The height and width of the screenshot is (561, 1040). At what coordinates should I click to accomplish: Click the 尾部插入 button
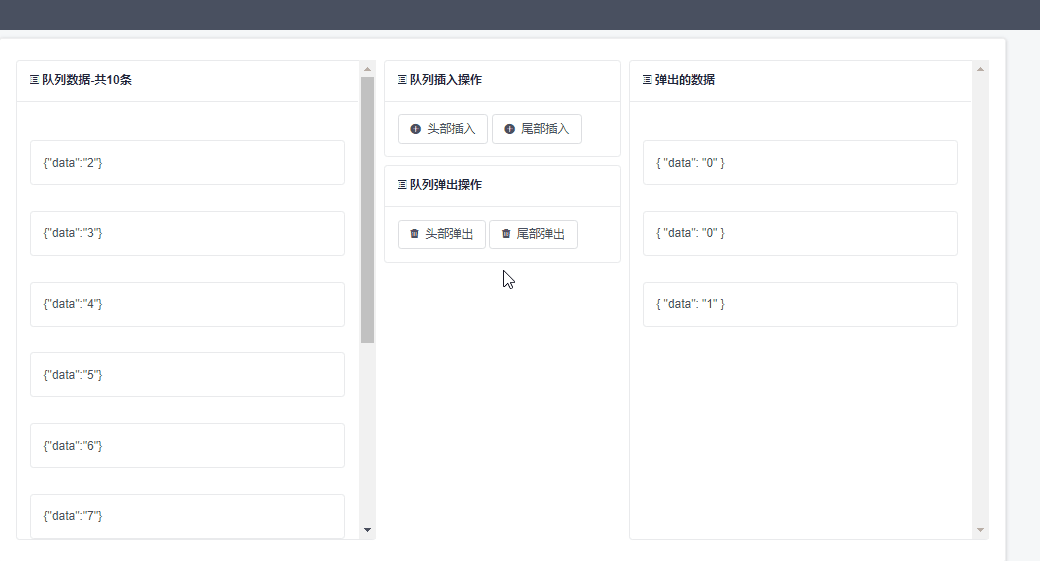[x=537, y=129]
